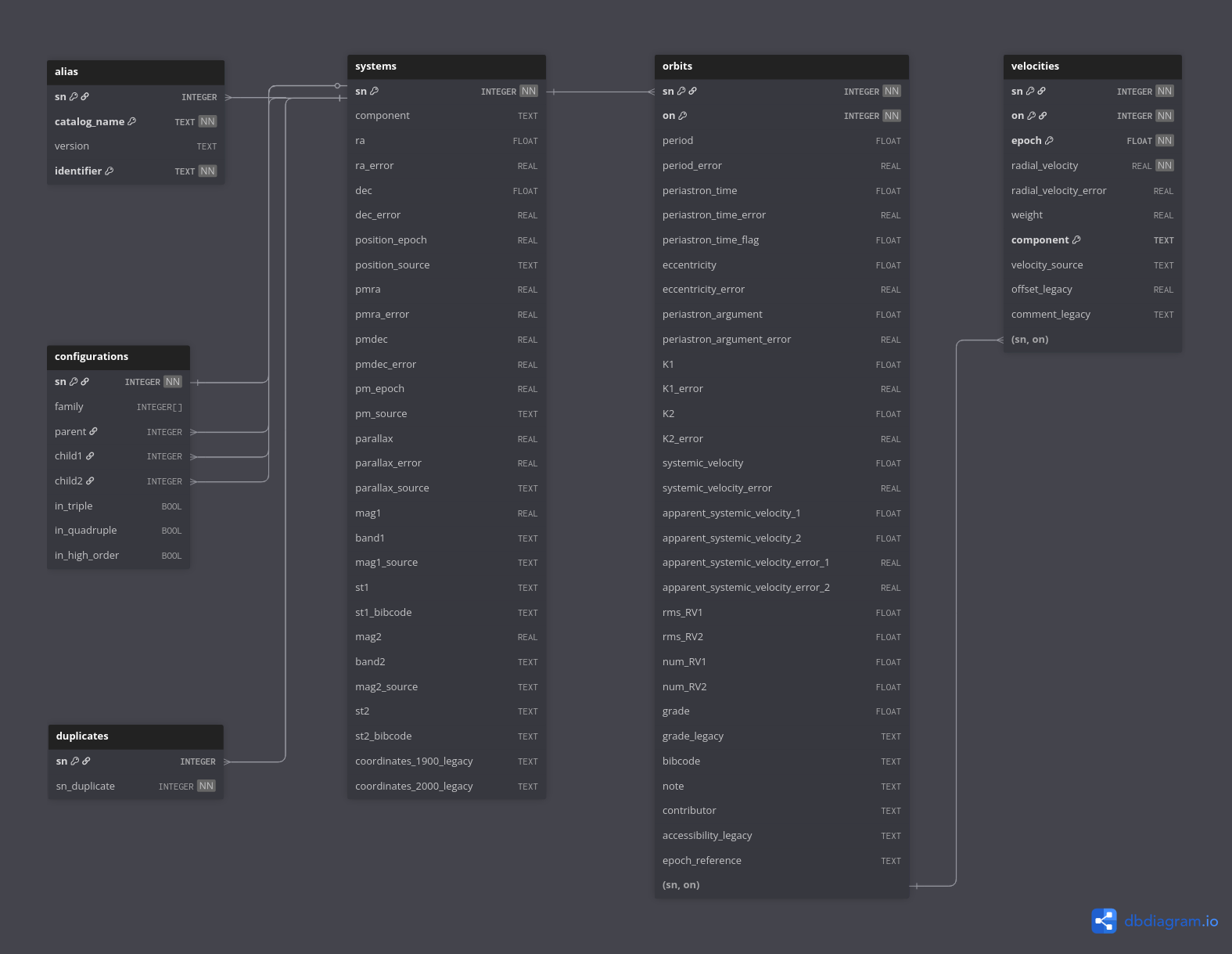The width and height of the screenshot is (1232, 954).
Task: Click the 'in_quadruple' field row
Action: coord(118,531)
